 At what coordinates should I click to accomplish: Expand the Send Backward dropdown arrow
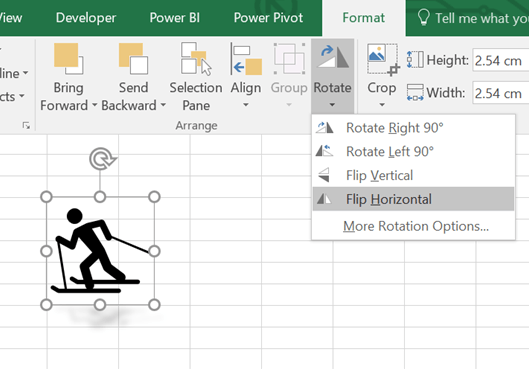click(163, 105)
